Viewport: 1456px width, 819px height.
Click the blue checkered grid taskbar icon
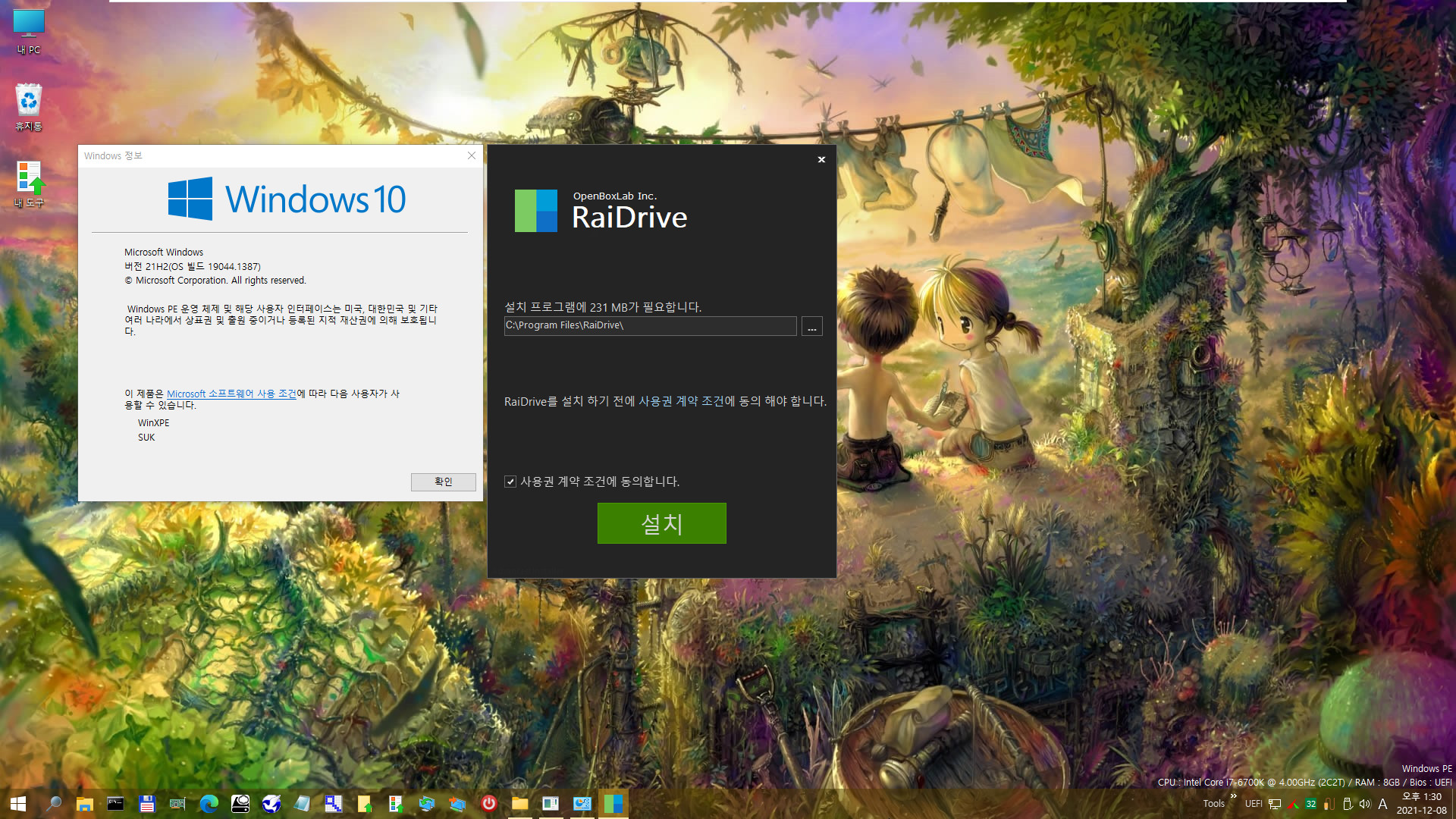[333, 803]
